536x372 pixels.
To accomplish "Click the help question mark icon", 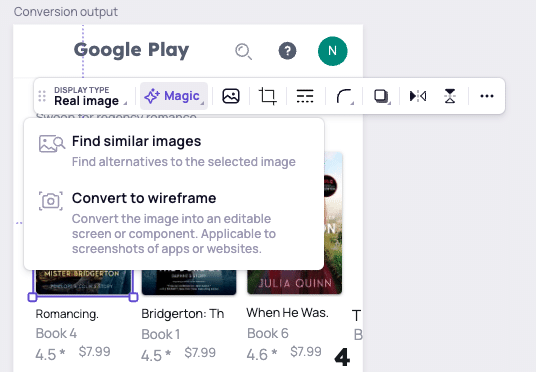I will pyautogui.click(x=287, y=51).
